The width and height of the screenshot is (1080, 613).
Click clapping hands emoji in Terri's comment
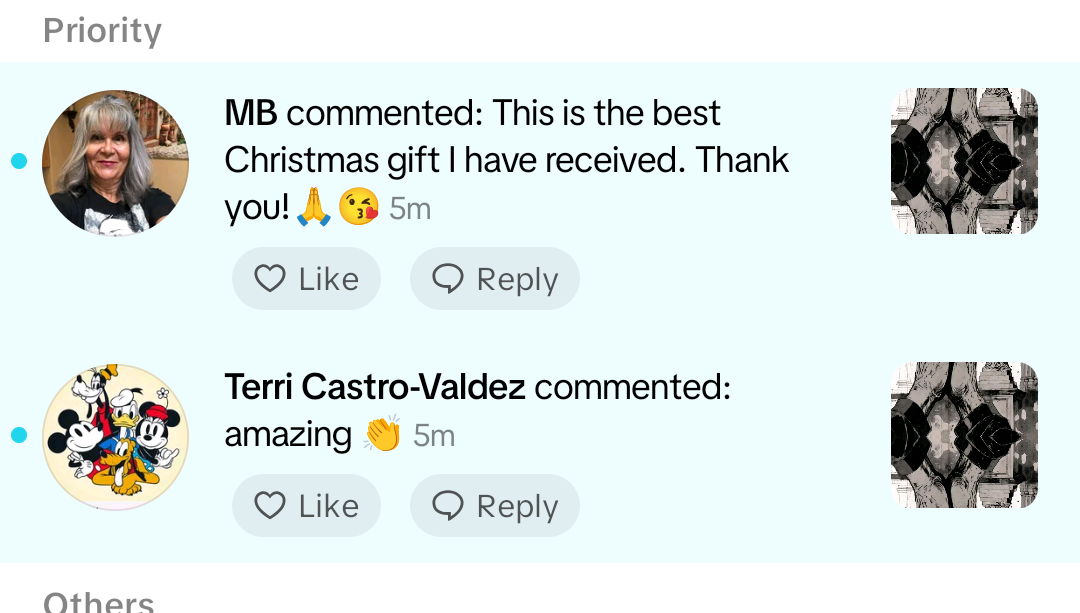(381, 434)
